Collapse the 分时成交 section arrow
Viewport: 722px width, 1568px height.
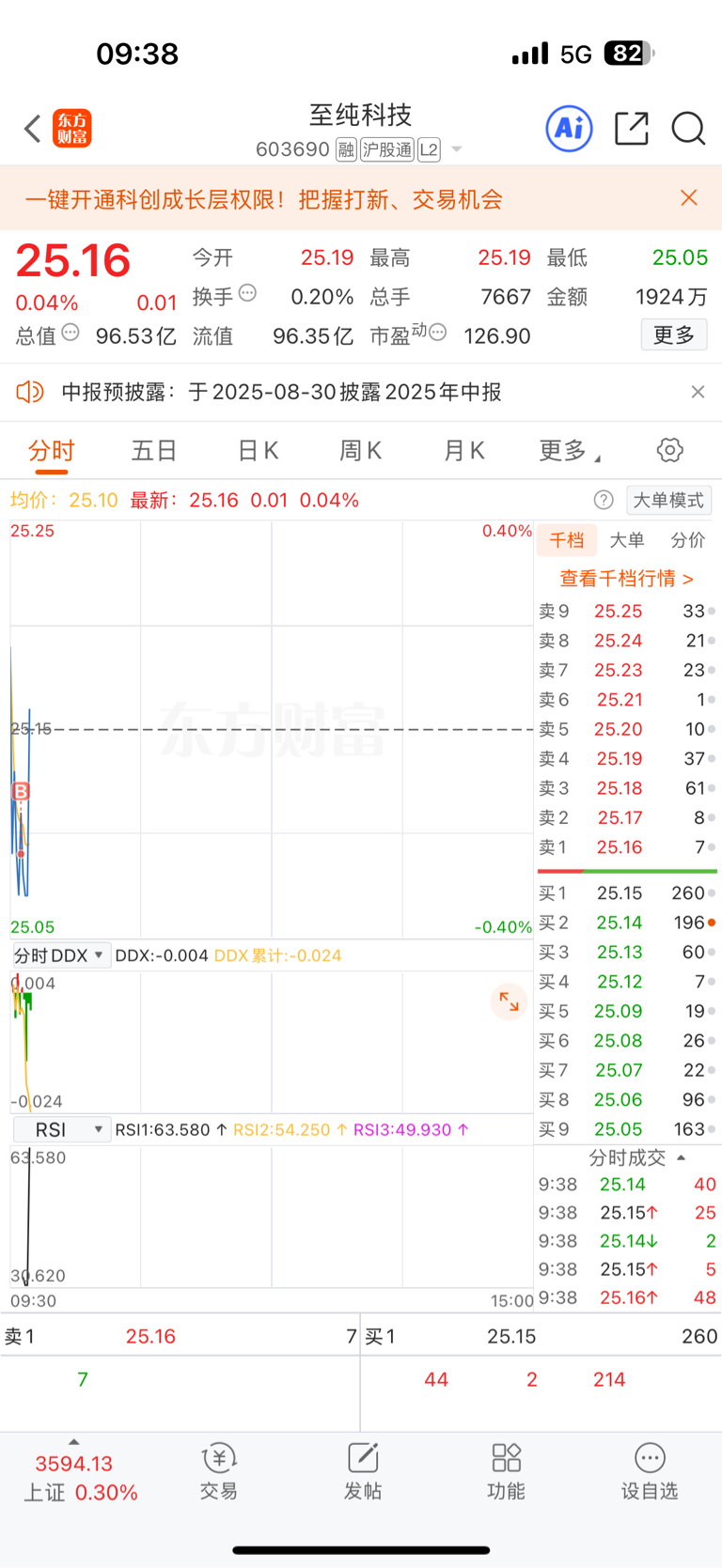pyautogui.click(x=682, y=1157)
